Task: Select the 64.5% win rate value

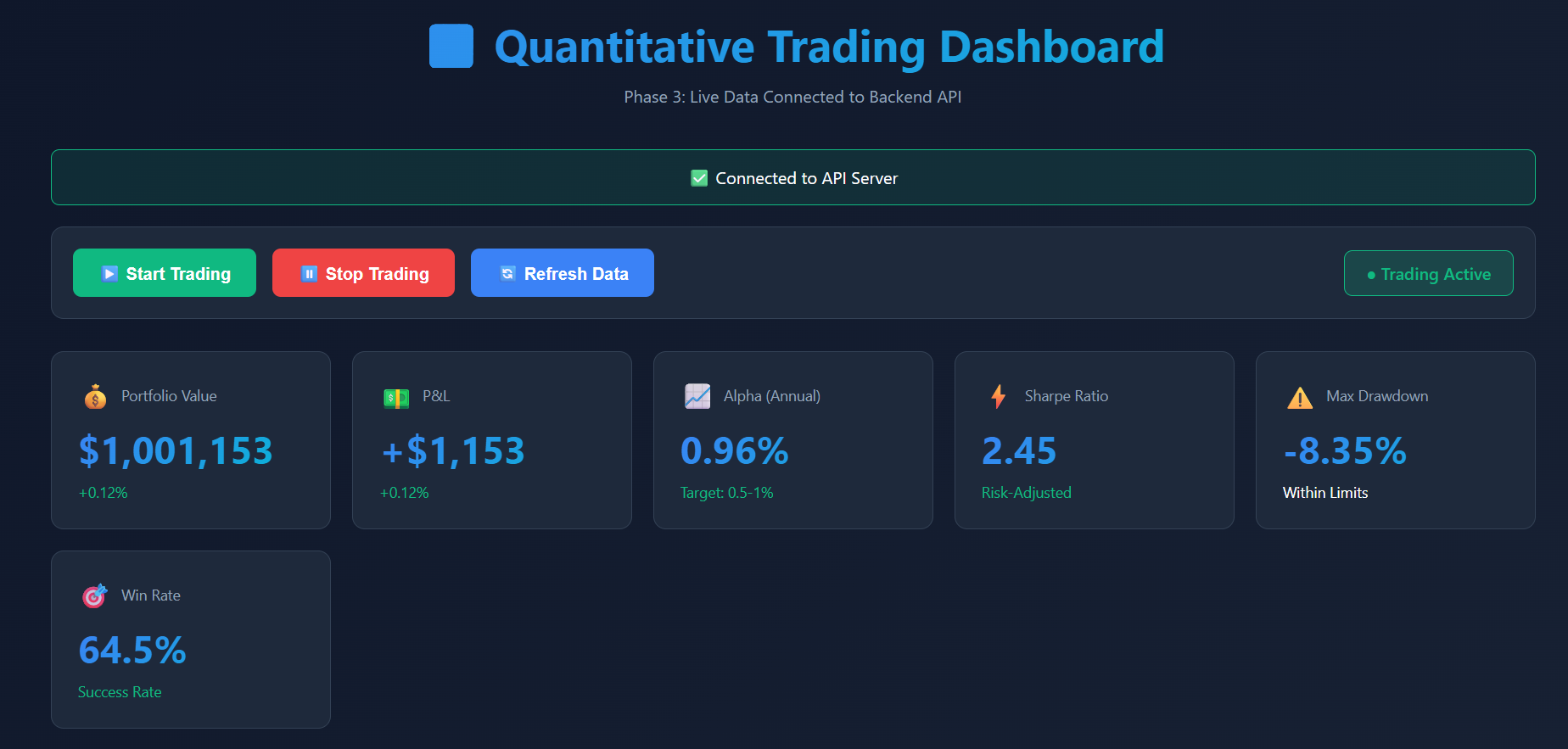Action: click(132, 650)
